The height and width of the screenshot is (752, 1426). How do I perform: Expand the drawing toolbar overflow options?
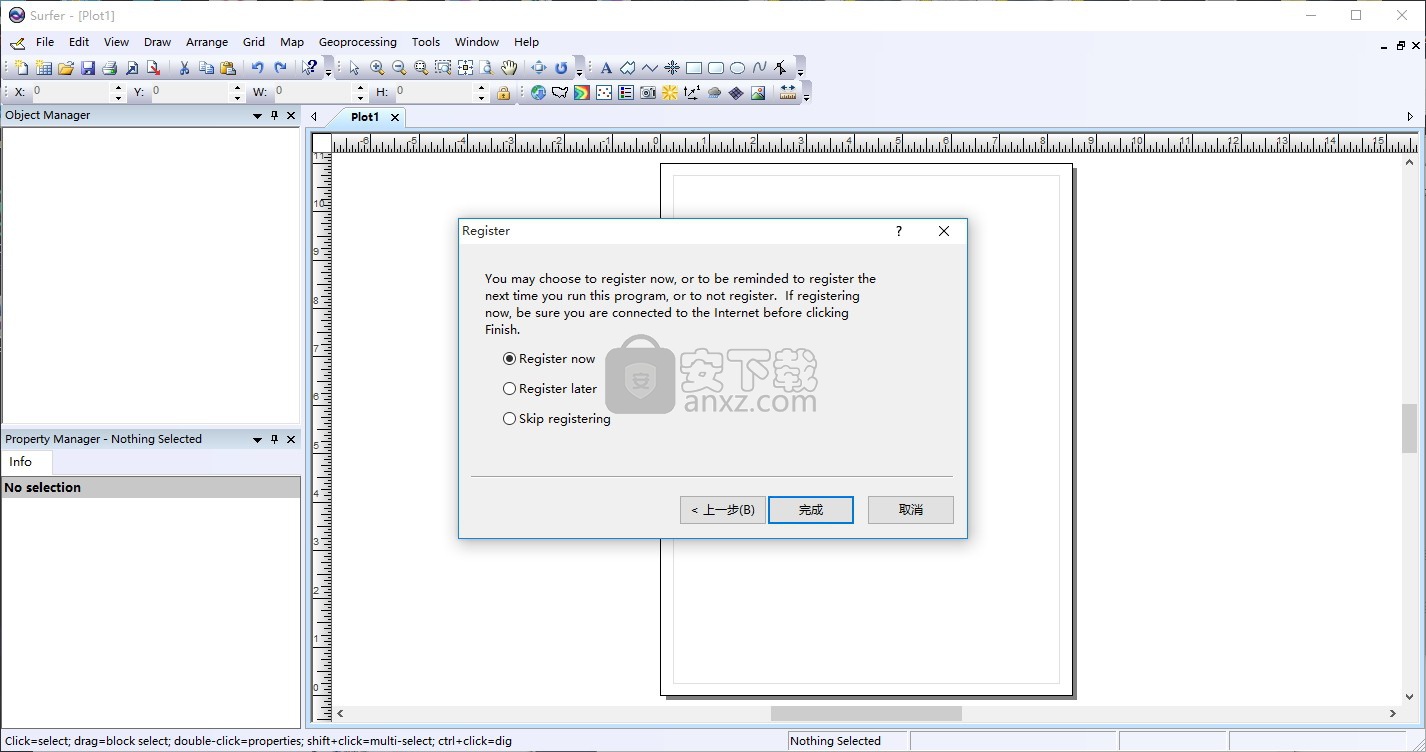pyautogui.click(x=800, y=72)
